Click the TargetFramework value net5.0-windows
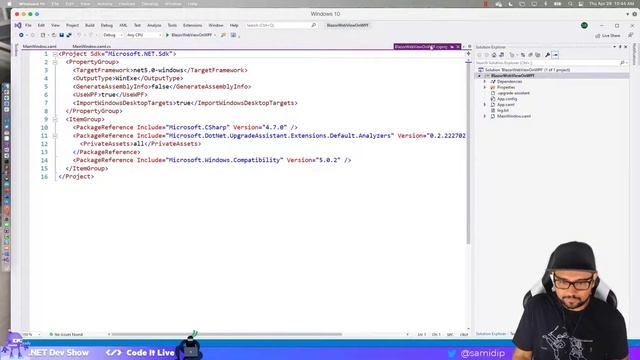The image size is (640, 360). [x=158, y=70]
